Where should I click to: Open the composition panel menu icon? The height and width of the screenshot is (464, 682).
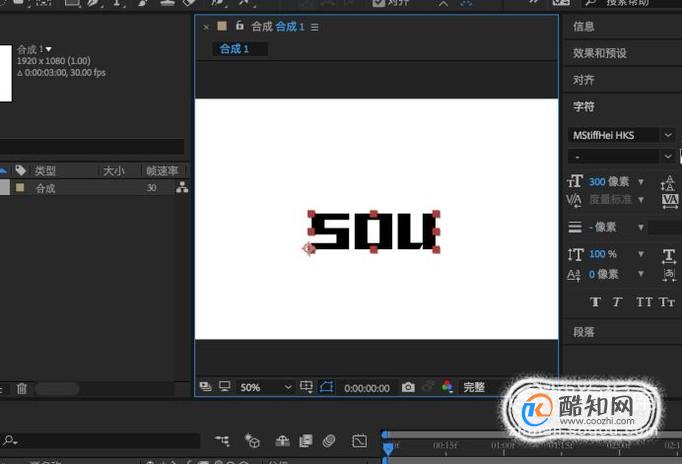314,27
